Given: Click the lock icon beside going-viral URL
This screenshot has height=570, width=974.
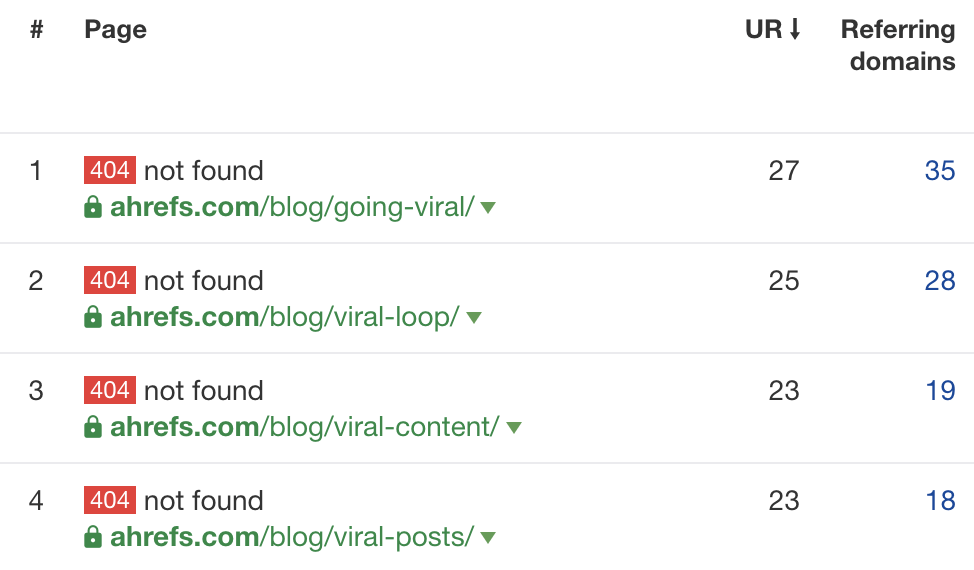Looking at the screenshot, I should point(93,208).
